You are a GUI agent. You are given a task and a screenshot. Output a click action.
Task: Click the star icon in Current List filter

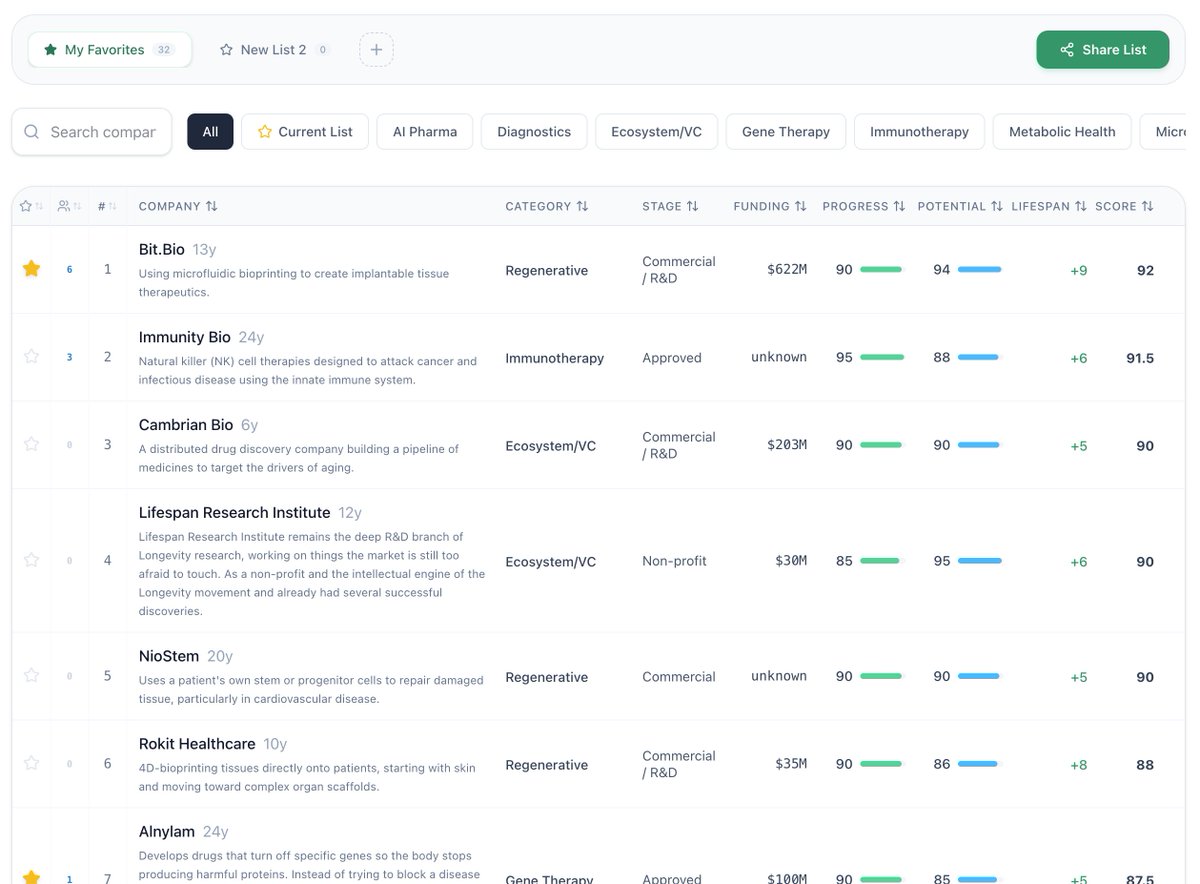265,132
